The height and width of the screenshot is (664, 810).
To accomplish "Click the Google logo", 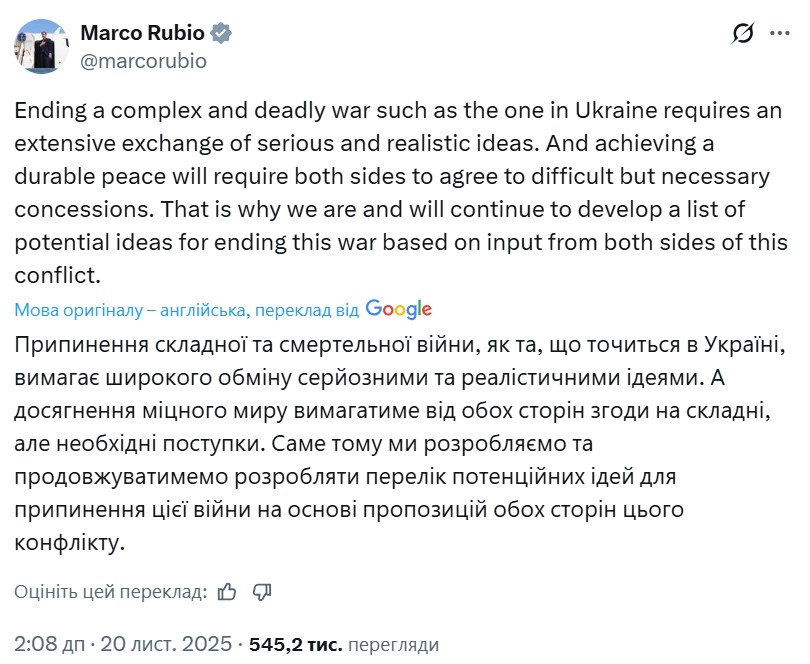I will click(x=398, y=309).
